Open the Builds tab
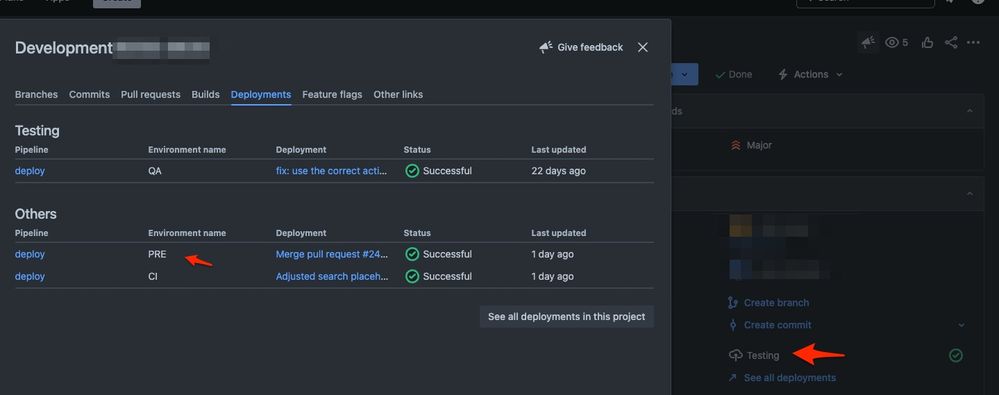999x395 pixels. 205,94
